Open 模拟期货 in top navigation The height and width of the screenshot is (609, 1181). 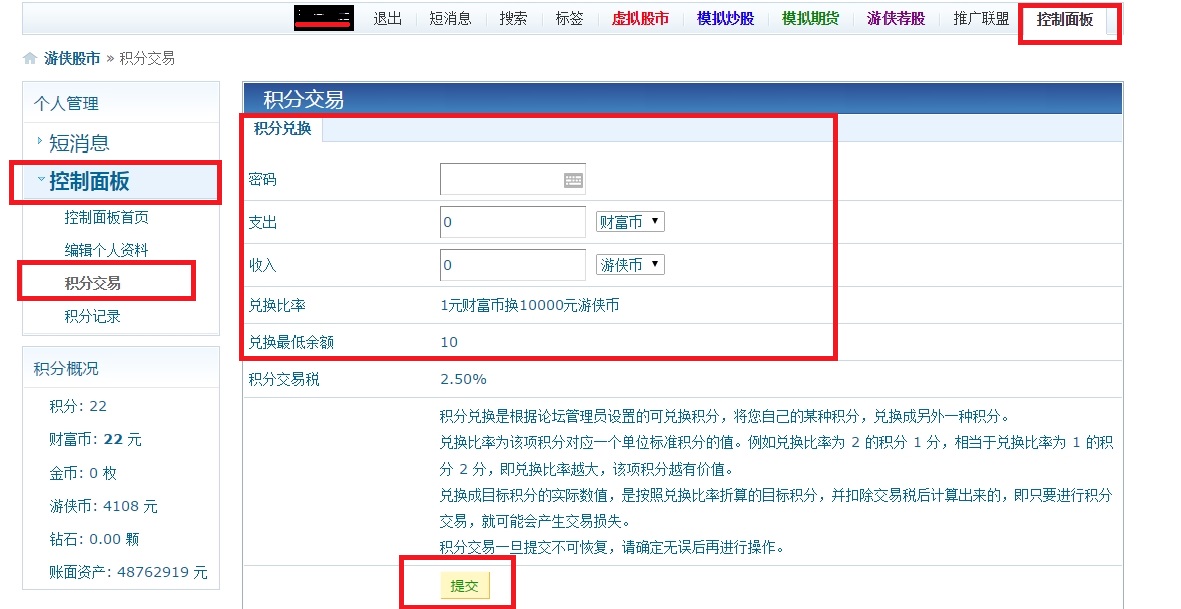[810, 19]
